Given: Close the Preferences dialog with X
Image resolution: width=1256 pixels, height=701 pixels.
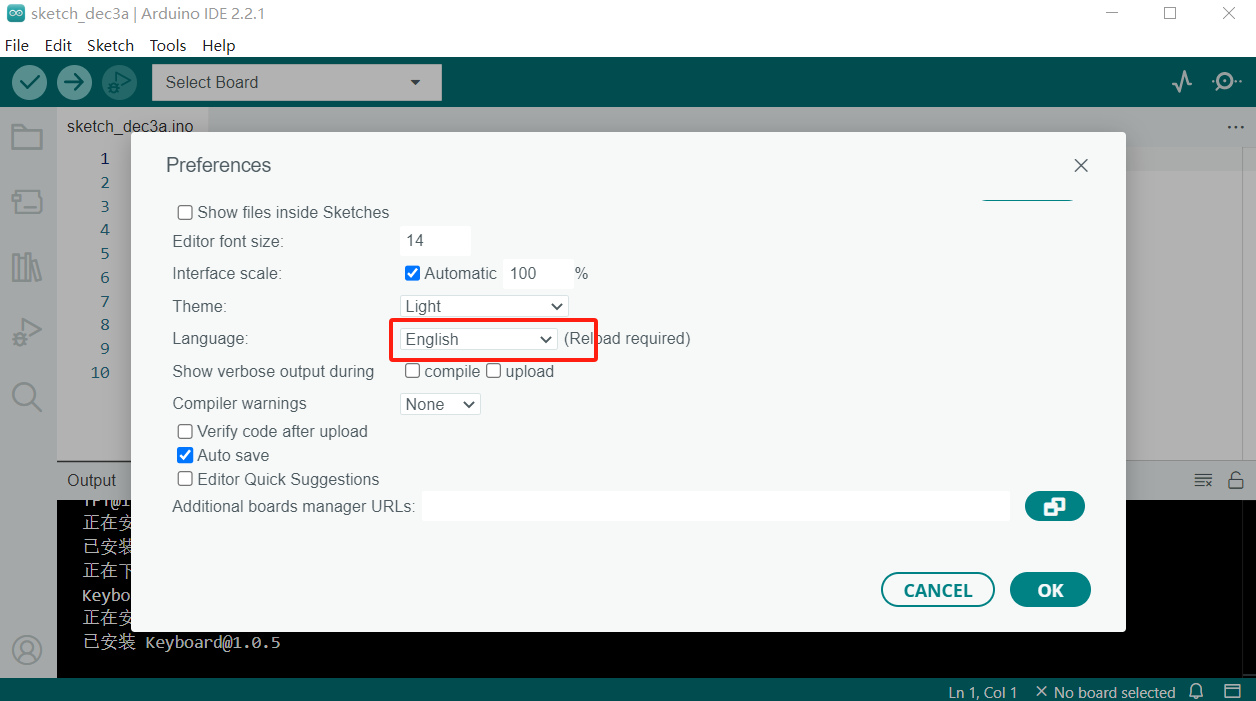Looking at the screenshot, I should tap(1080, 165).
